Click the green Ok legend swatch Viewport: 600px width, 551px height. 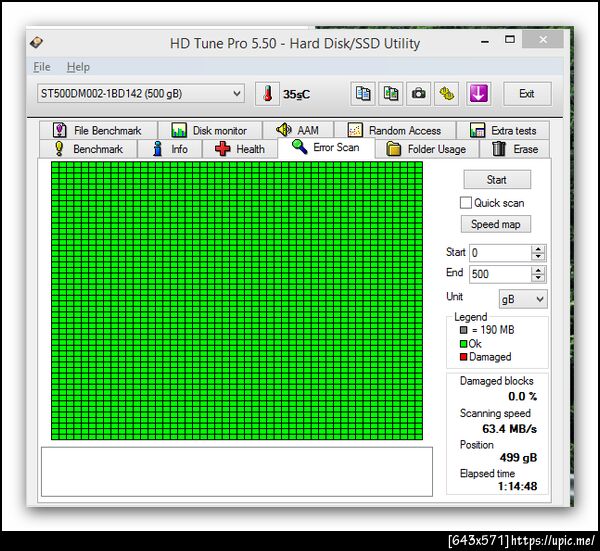pos(463,344)
